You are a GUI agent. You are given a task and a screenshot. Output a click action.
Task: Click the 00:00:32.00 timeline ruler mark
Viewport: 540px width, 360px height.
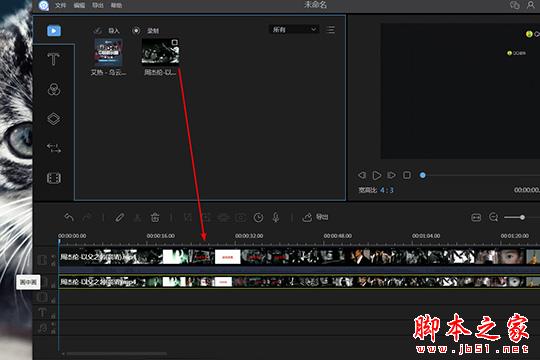click(249, 236)
